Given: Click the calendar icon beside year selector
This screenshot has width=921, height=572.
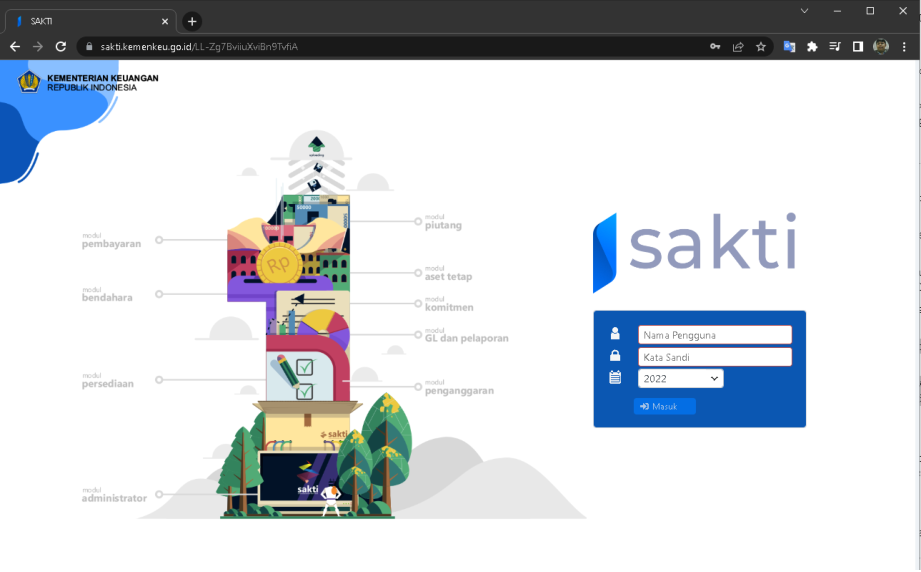Looking at the screenshot, I should coord(615,378).
